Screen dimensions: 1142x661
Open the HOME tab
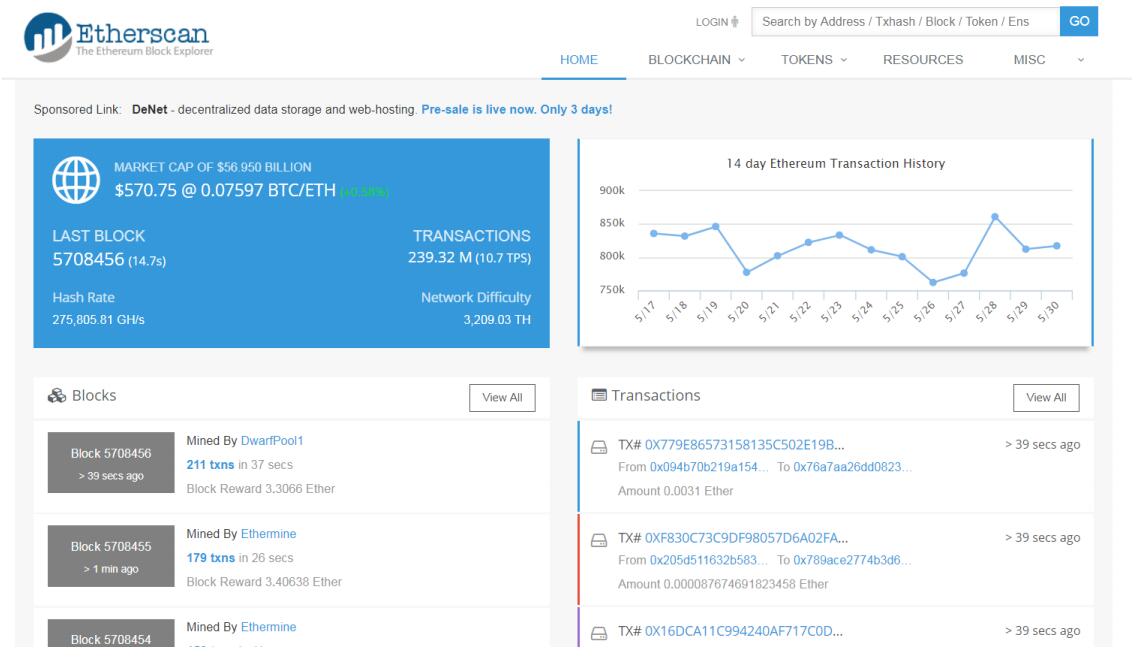tap(579, 60)
